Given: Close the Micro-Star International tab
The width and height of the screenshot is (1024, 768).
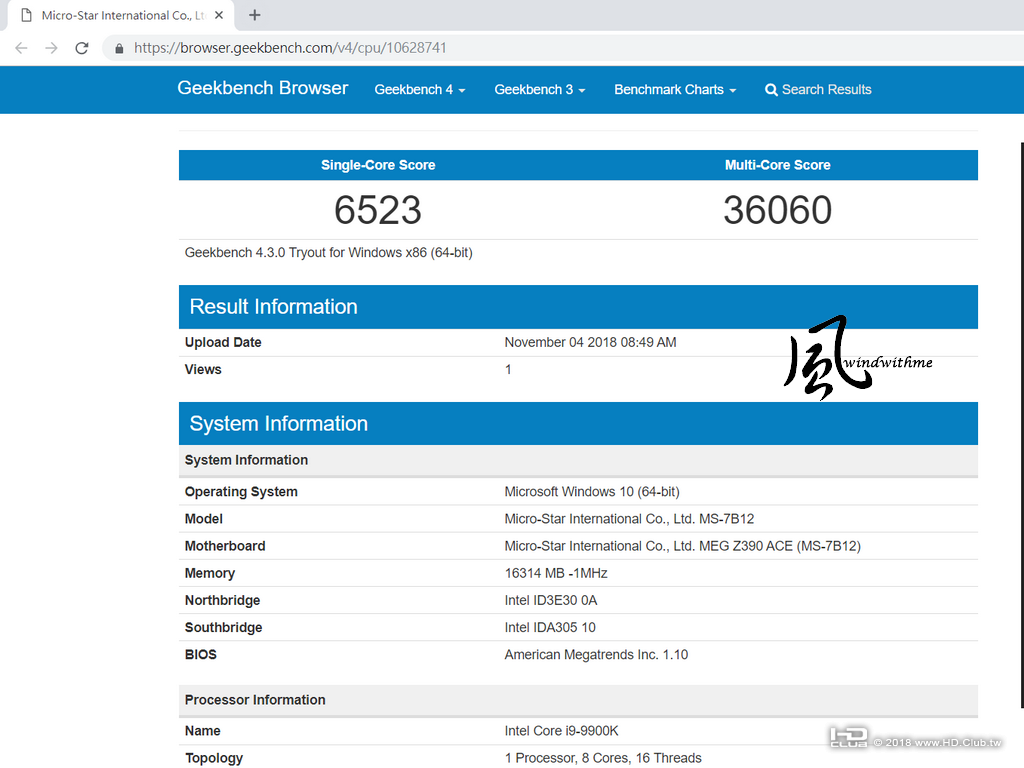Looking at the screenshot, I should (219, 15).
